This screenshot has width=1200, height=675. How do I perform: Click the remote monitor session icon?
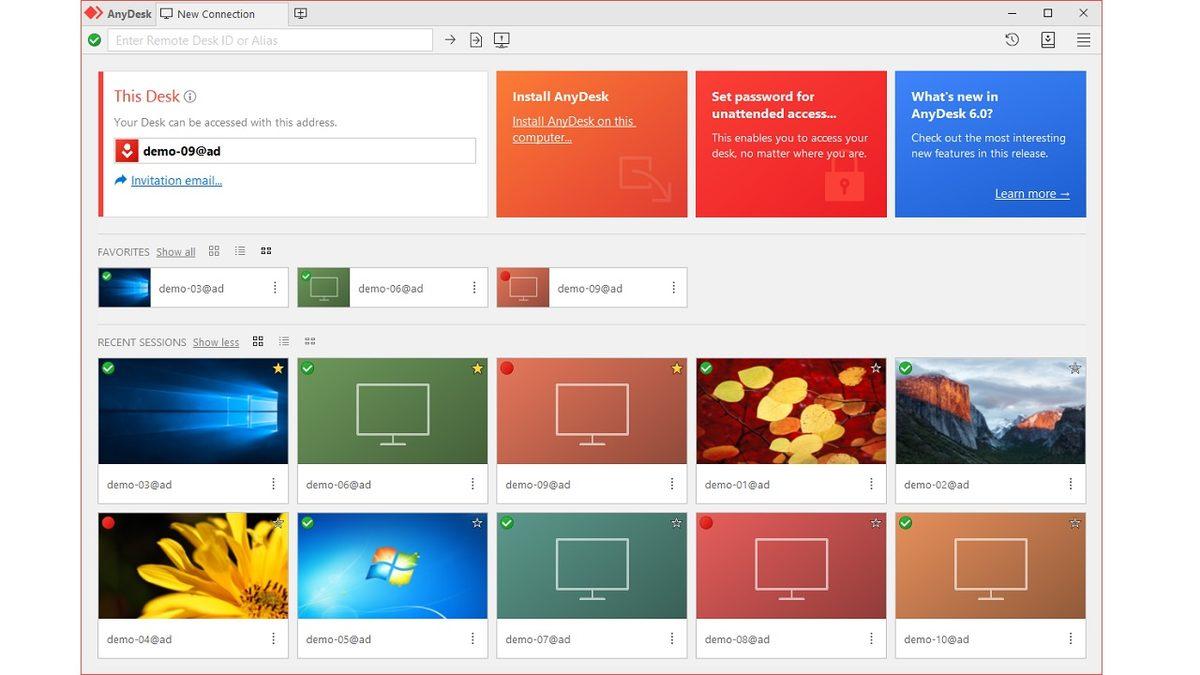tap(500, 39)
